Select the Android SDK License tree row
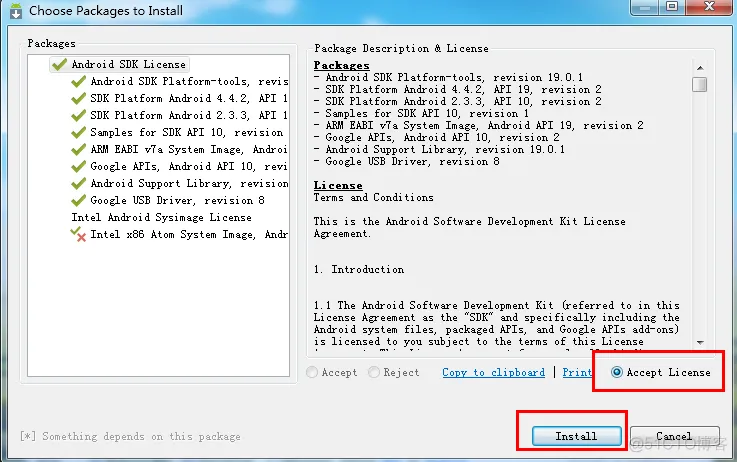Screen dimensions: 737x462 click(x=119, y=64)
